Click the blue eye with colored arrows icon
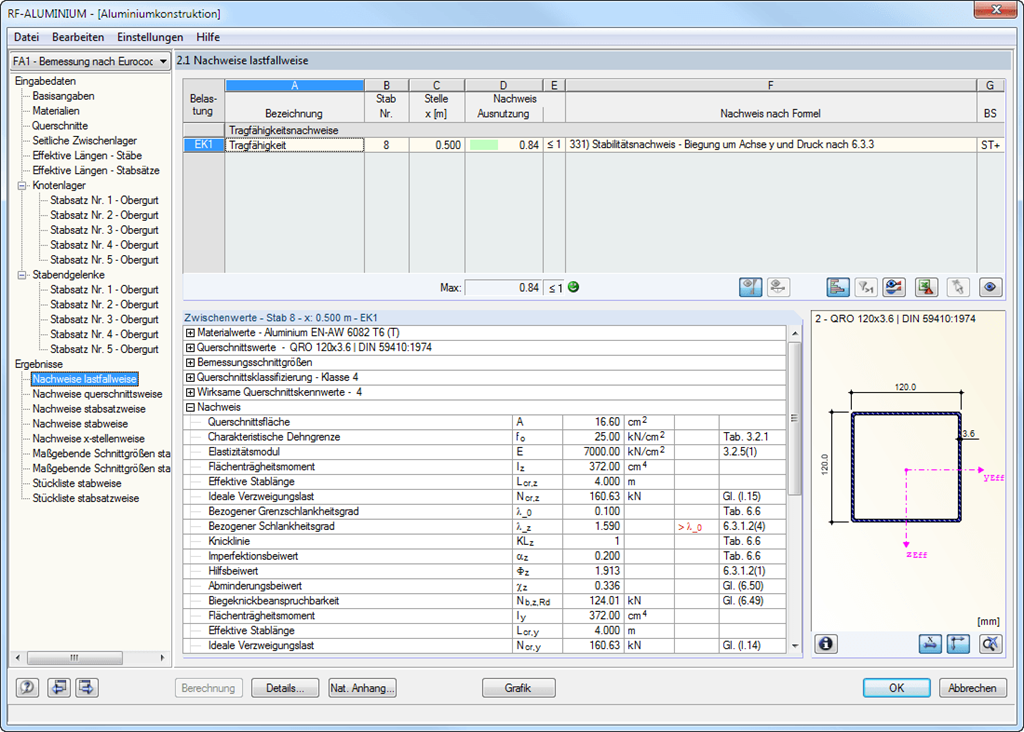Image resolution: width=1024 pixels, height=732 pixels. tap(894, 287)
